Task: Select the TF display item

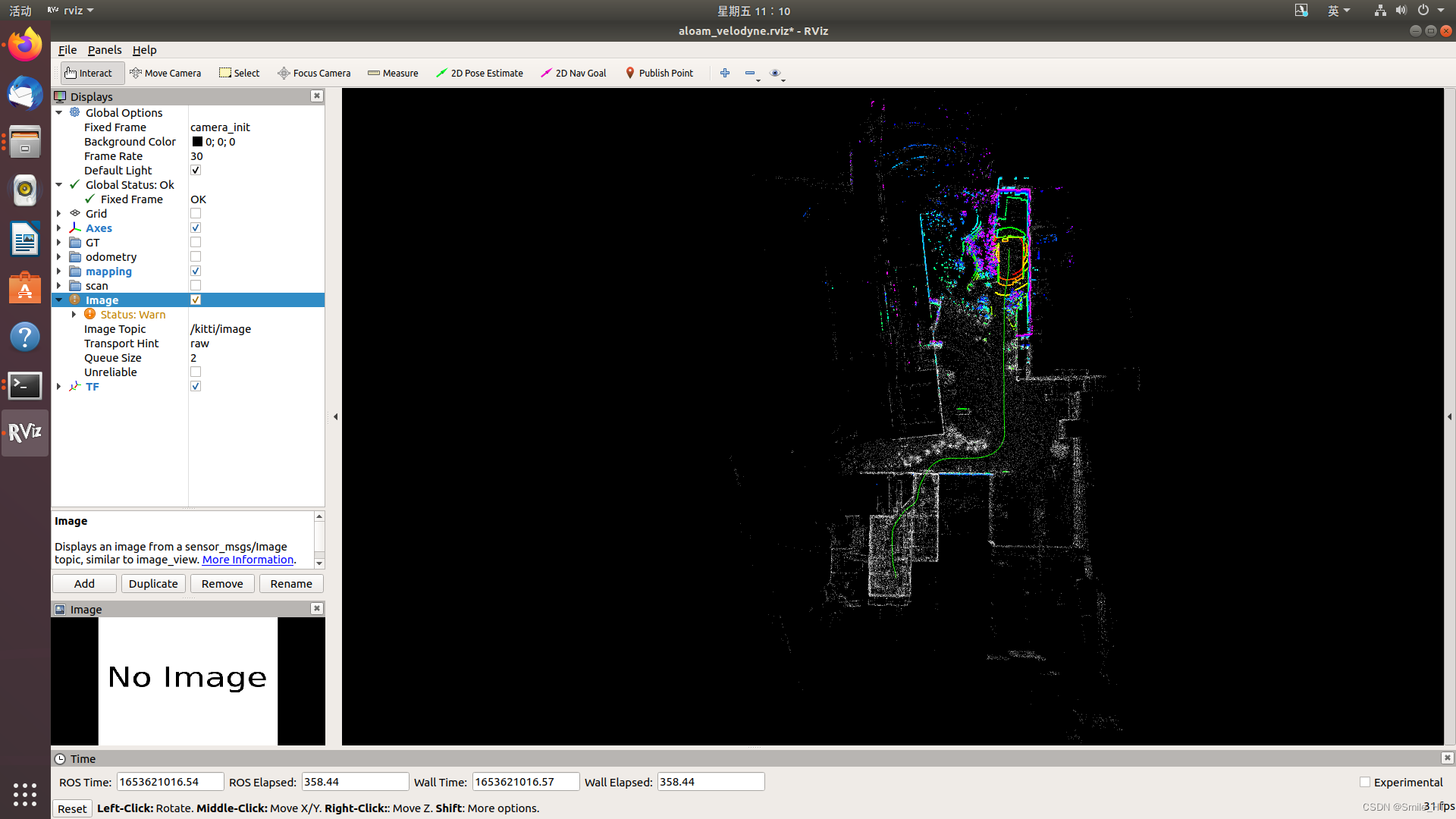Action: 92,387
